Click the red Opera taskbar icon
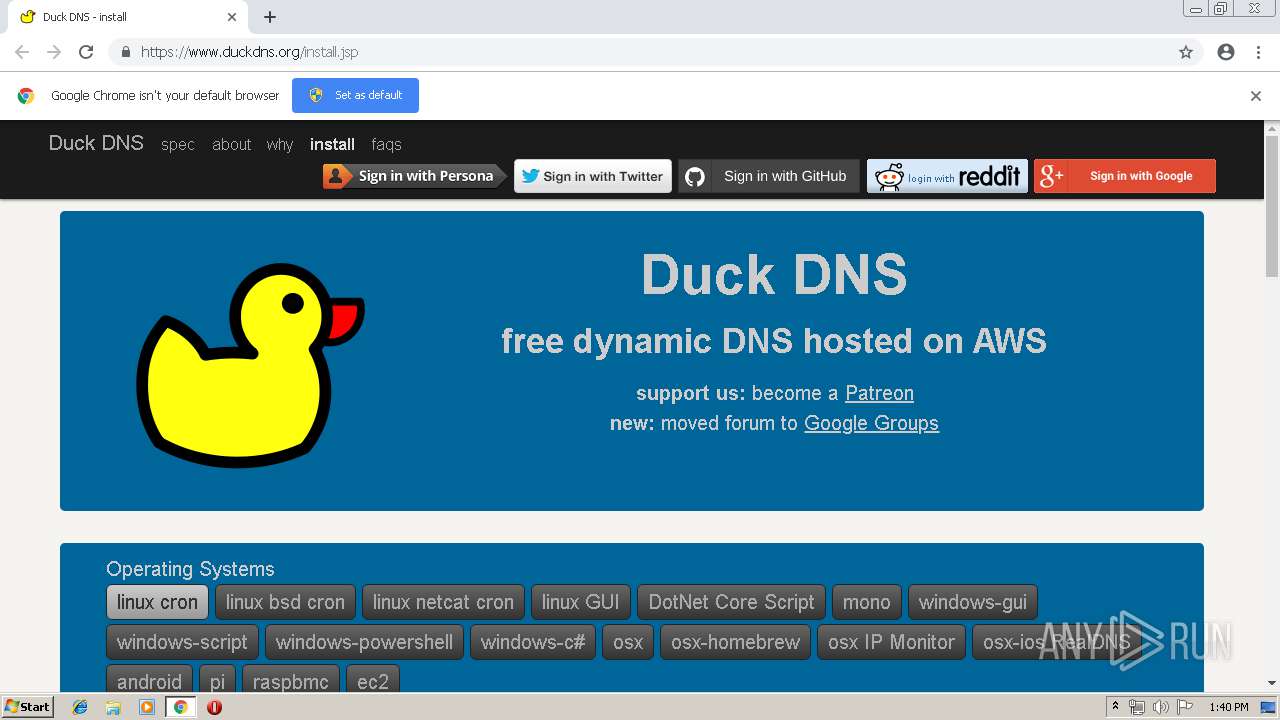This screenshot has width=1280, height=720. point(214,707)
